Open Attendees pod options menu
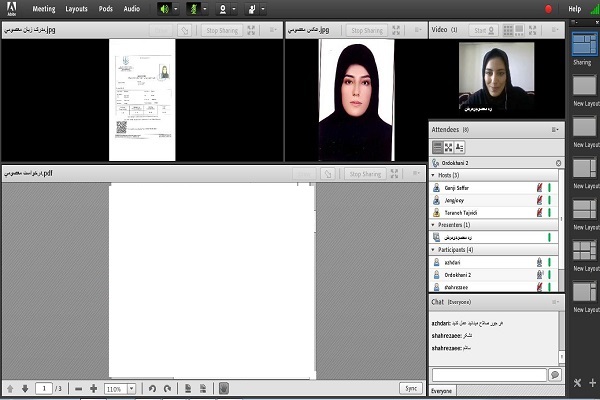 [x=555, y=130]
